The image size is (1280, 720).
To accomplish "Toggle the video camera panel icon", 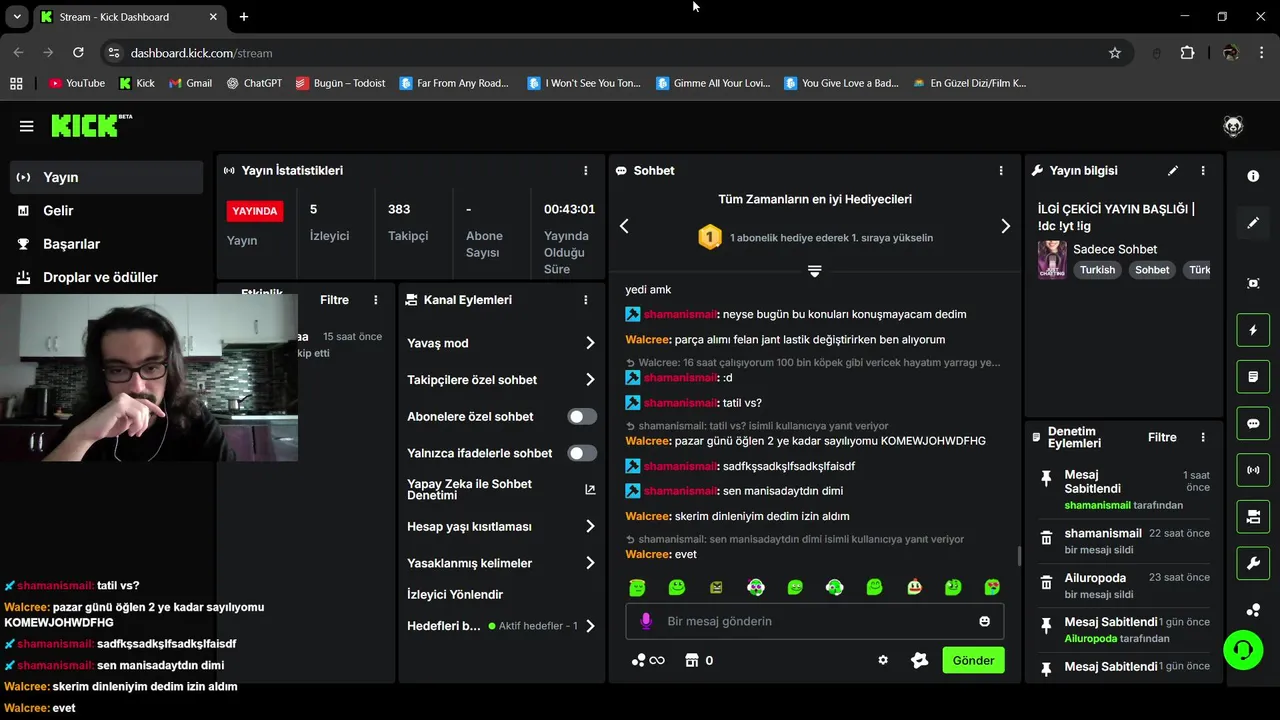I will click(1253, 516).
